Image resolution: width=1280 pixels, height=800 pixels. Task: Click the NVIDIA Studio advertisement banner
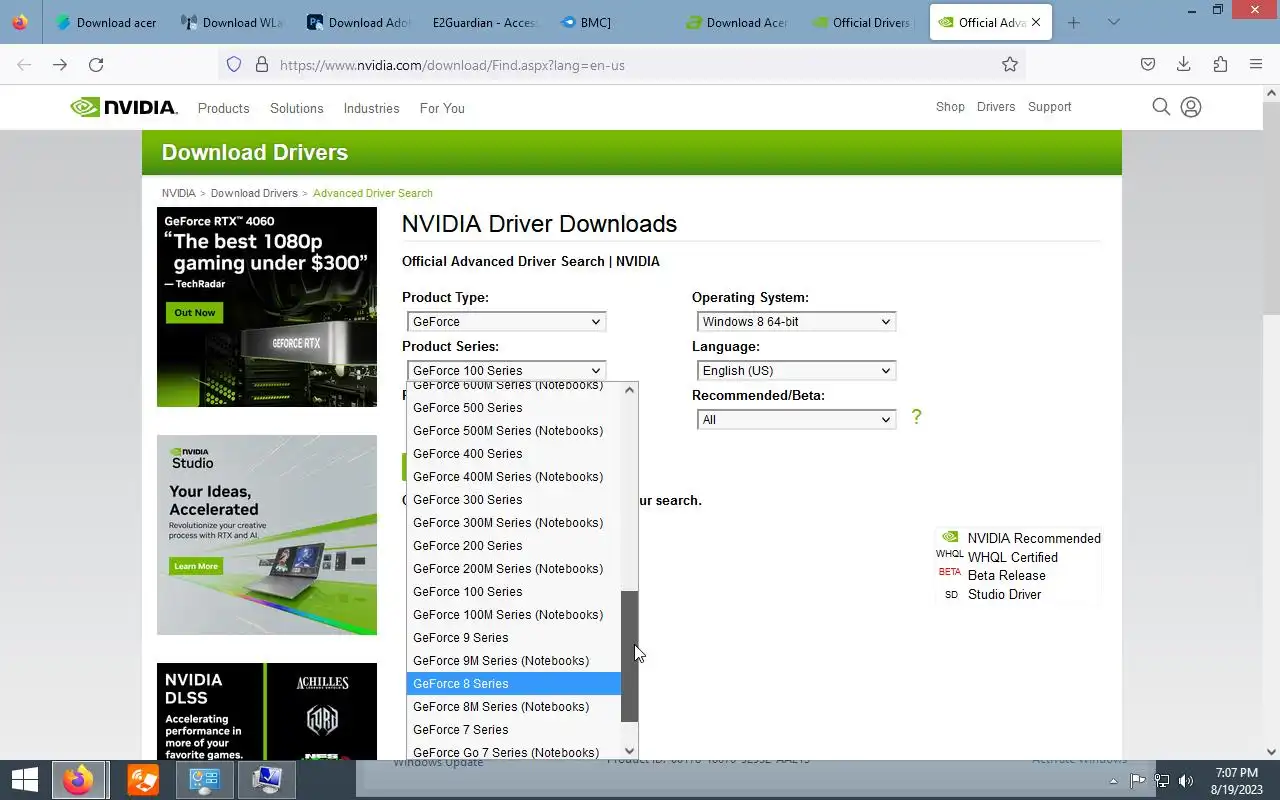pos(267,535)
